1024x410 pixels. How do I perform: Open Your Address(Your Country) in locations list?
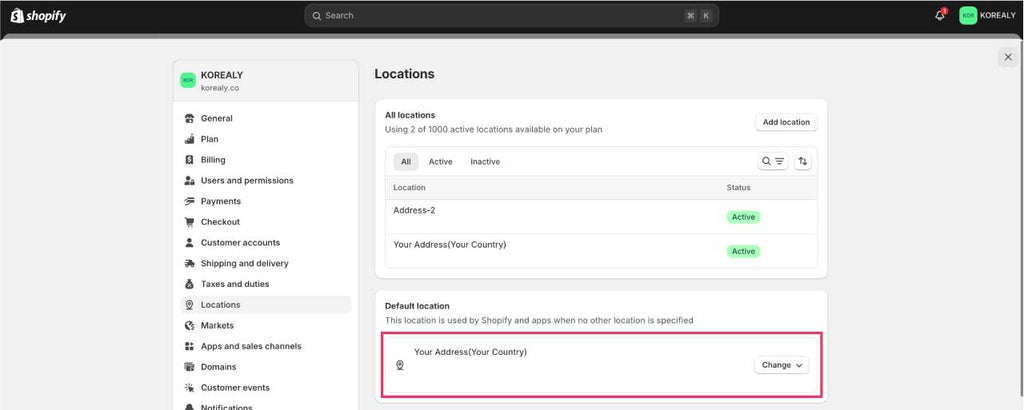[449, 245]
